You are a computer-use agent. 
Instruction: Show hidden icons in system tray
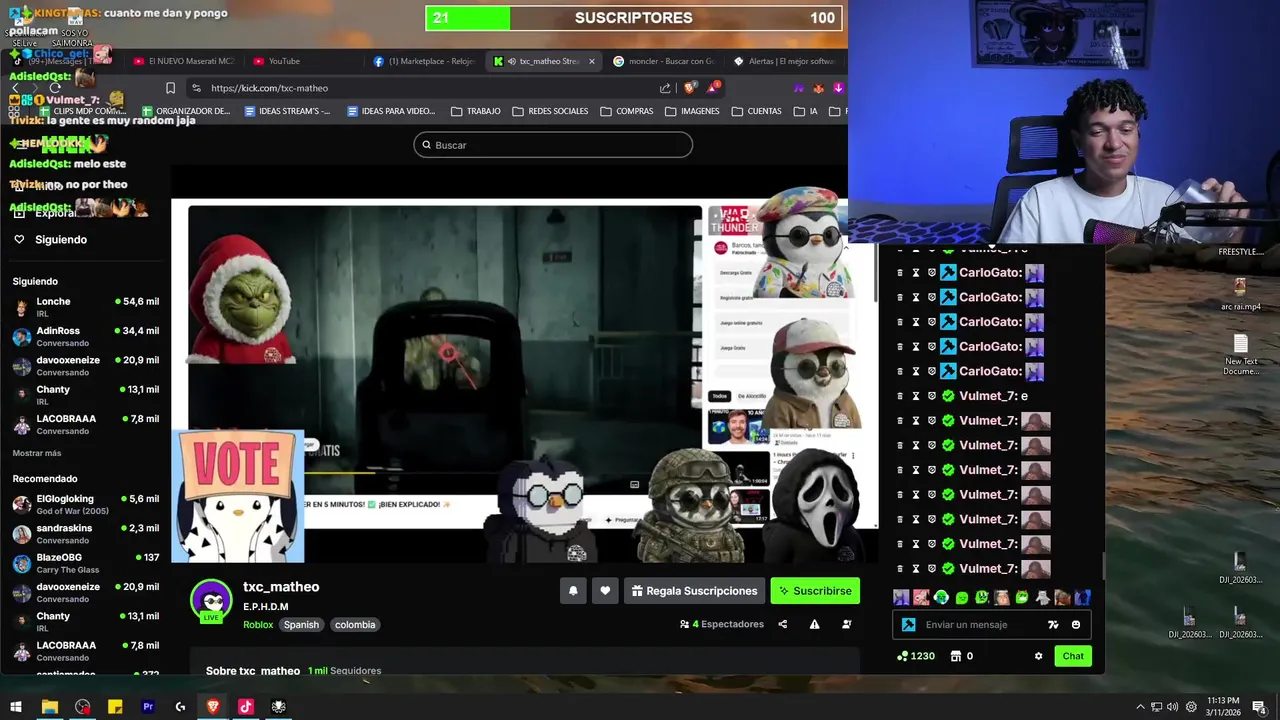click(x=1140, y=707)
